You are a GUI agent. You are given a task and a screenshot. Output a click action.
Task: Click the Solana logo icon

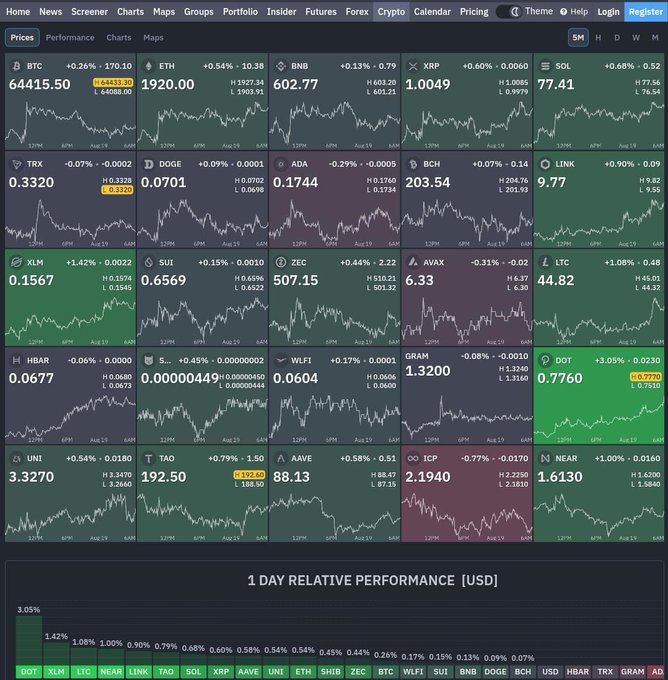(545, 66)
